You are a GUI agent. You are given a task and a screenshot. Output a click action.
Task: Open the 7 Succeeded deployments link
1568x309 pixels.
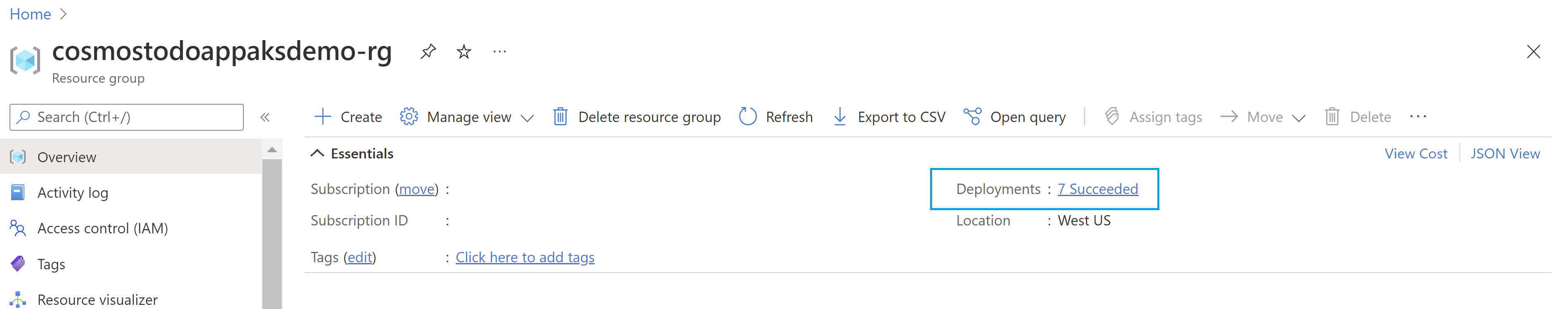click(1098, 189)
